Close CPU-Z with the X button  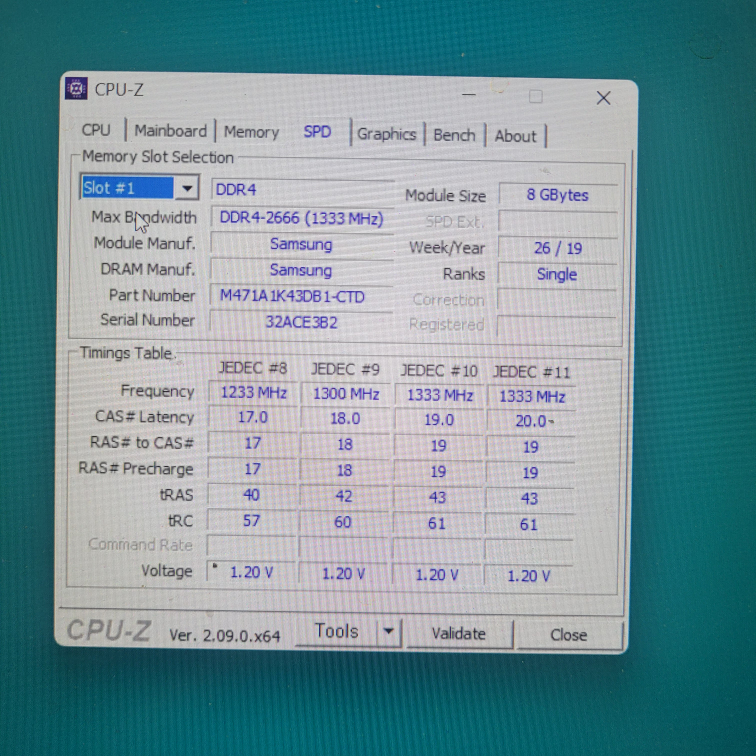(603, 98)
